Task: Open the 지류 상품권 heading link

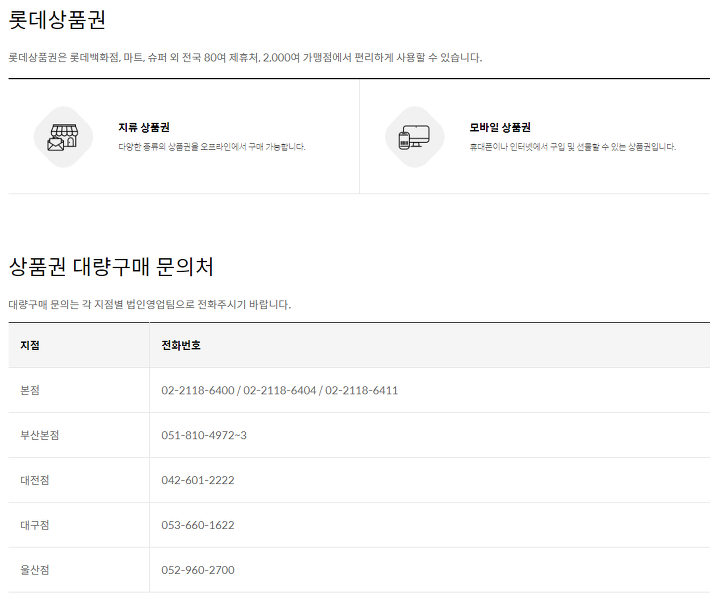Action: point(144,127)
